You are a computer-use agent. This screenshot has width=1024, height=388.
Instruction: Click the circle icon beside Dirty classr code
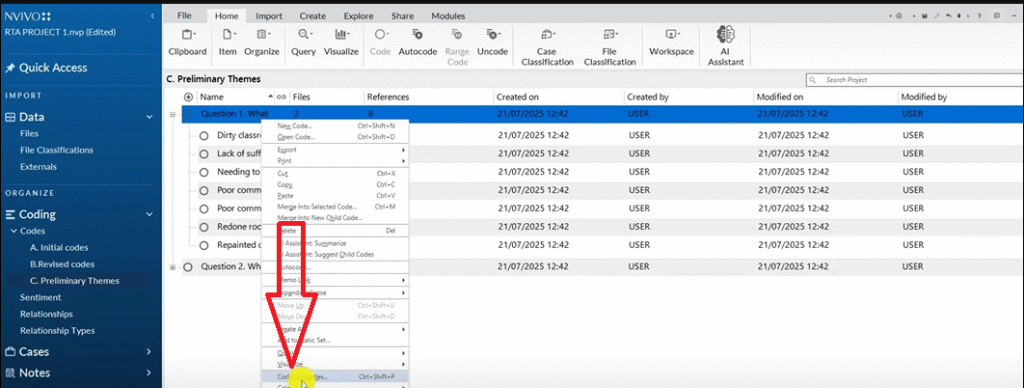(204, 135)
